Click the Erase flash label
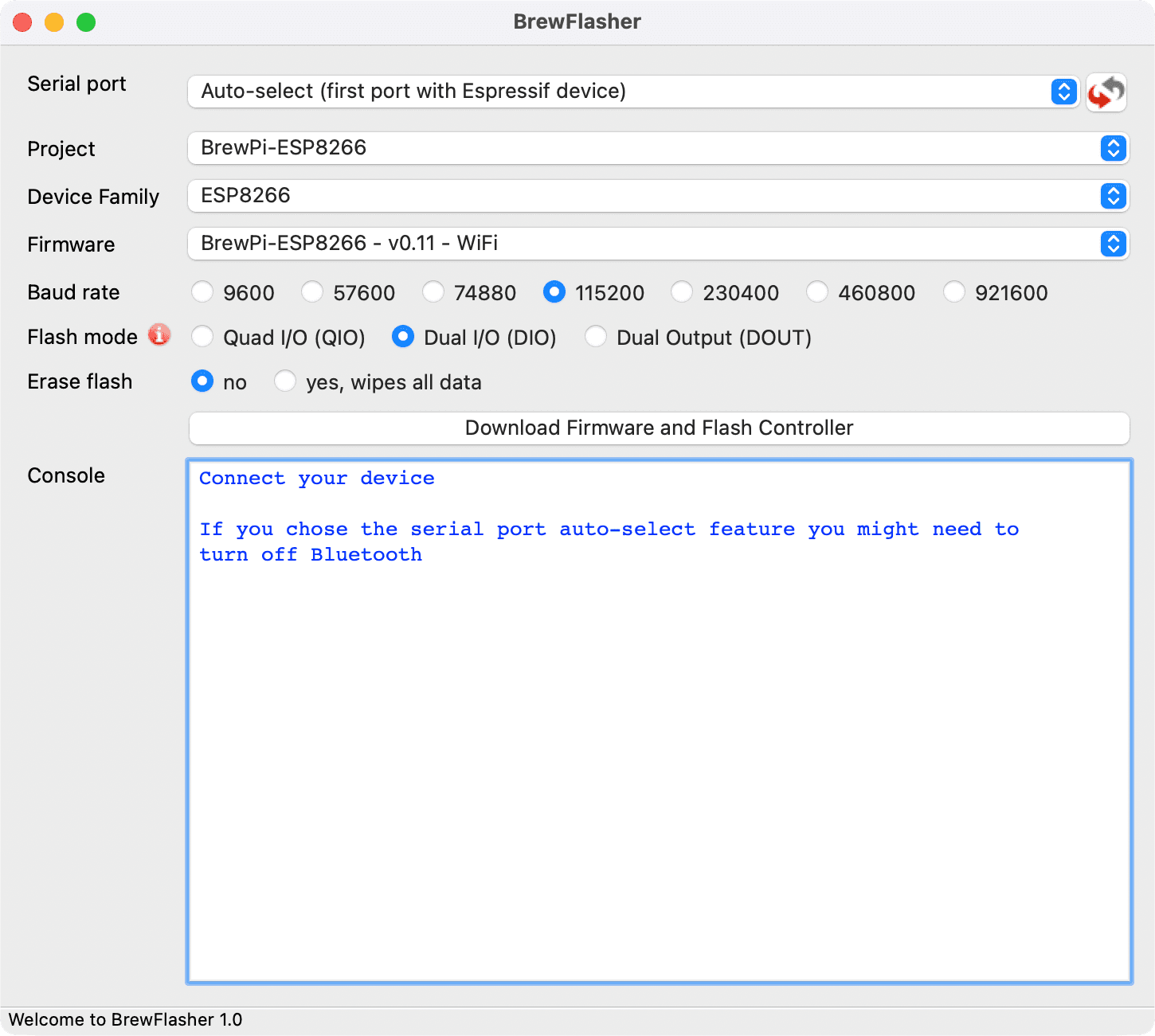This screenshot has width=1155, height=1036. point(80,381)
